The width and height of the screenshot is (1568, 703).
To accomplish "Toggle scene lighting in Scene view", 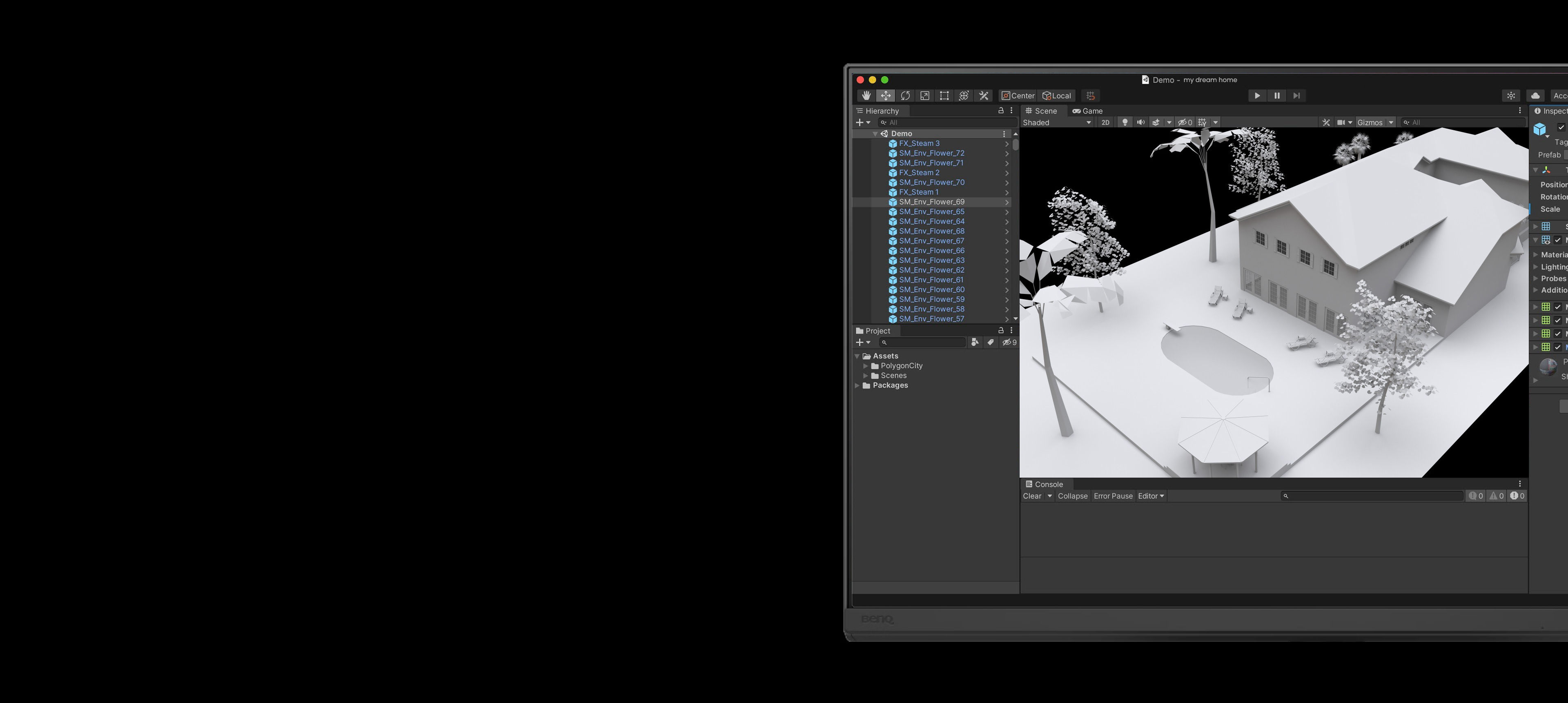I will (1124, 122).
